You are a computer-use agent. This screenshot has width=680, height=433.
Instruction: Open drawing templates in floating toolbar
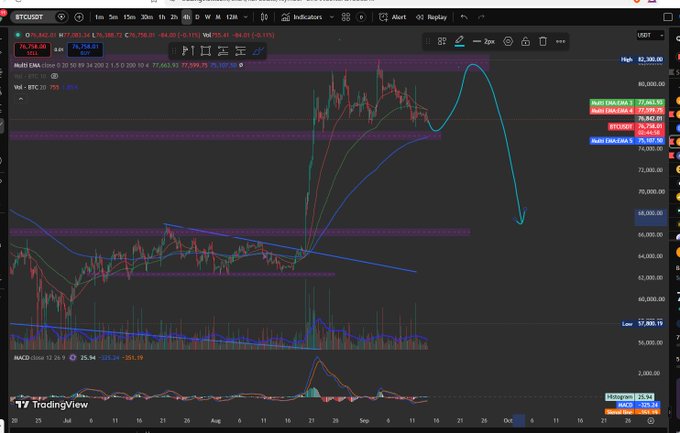click(442, 42)
